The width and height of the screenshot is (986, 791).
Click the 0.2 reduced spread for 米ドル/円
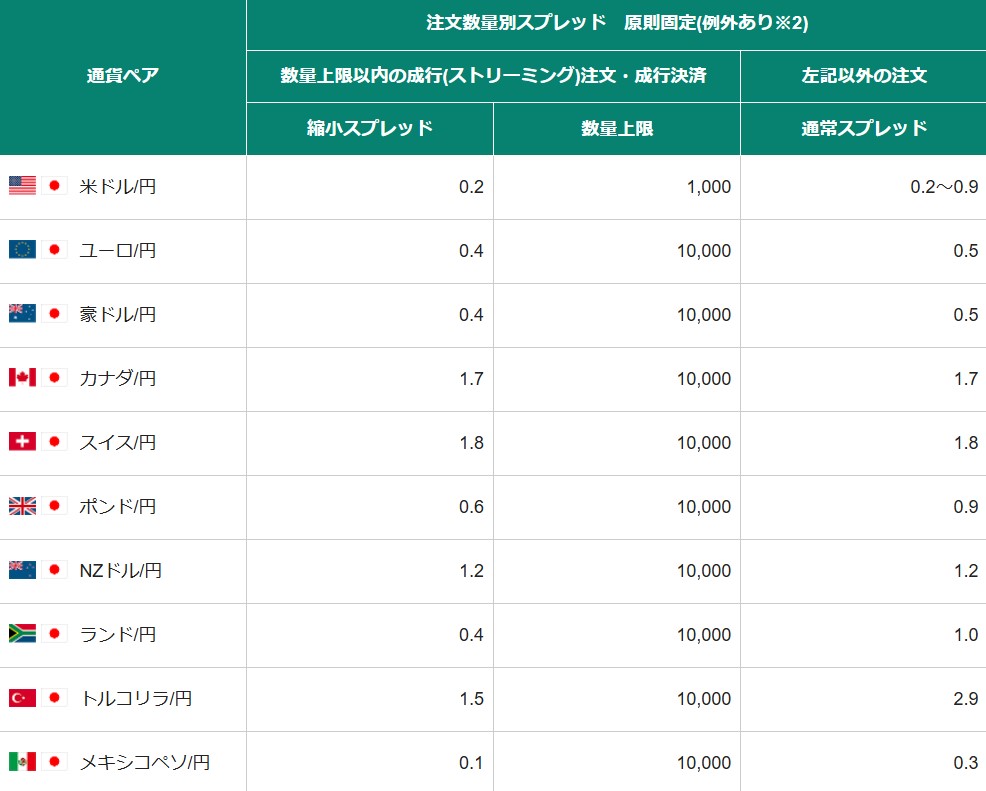pos(471,187)
